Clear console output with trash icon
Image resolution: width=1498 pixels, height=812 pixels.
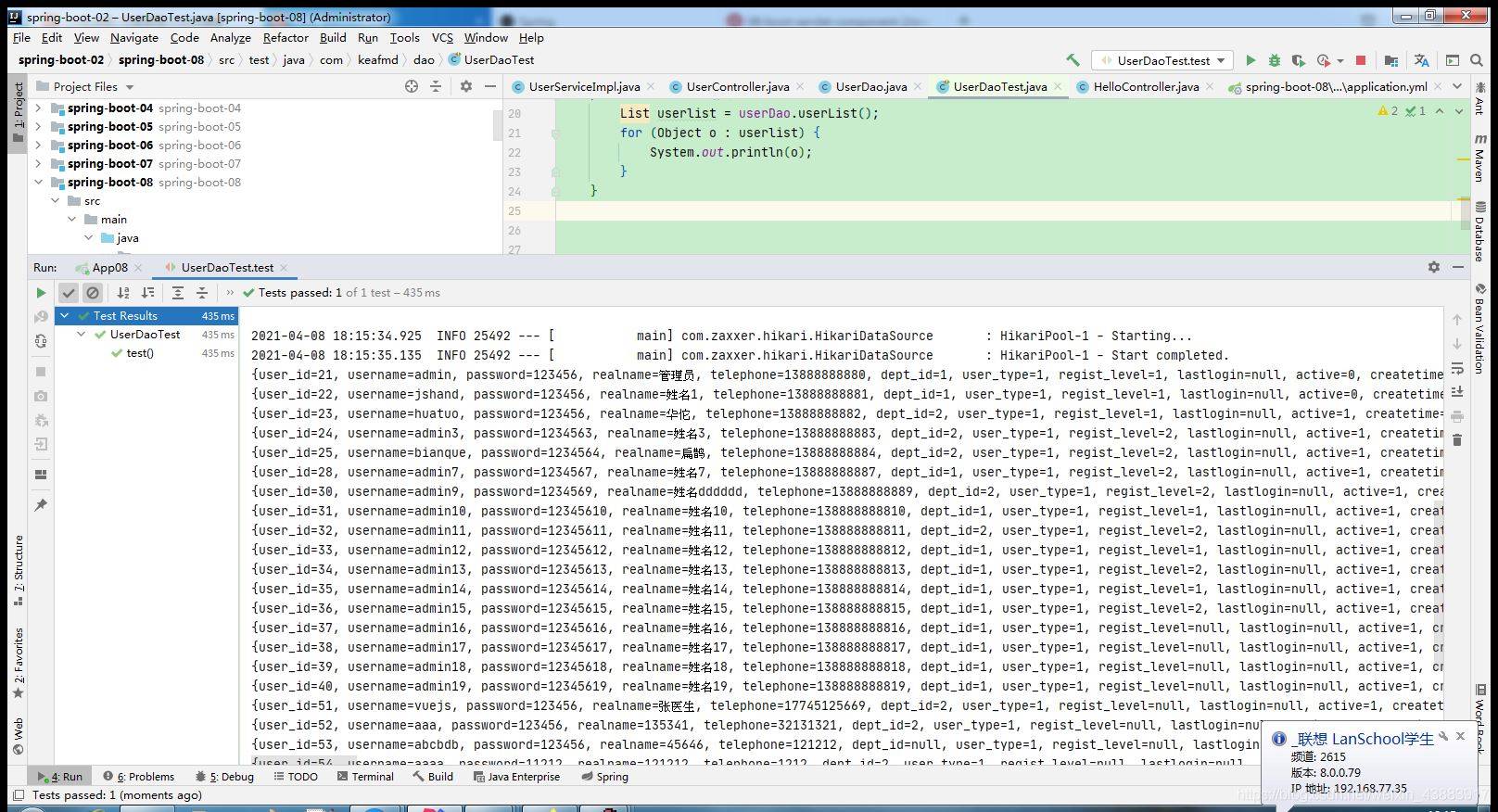[1457, 440]
